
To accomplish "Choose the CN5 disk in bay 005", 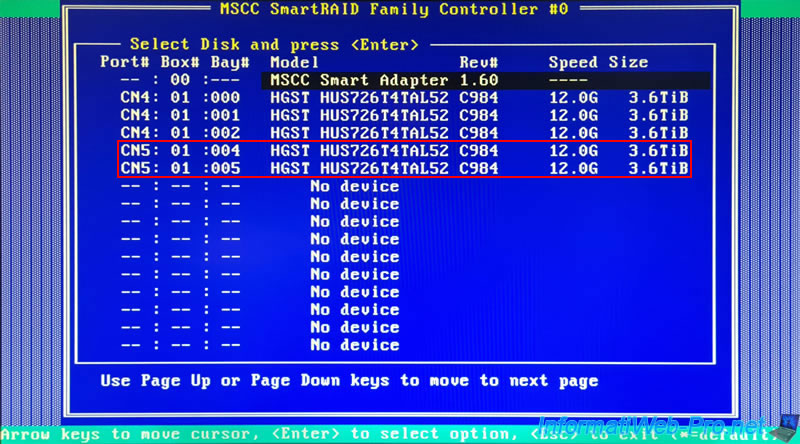I will pyautogui.click(x=400, y=168).
